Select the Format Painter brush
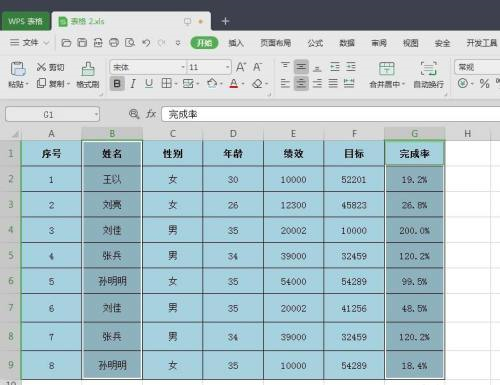 88,75
